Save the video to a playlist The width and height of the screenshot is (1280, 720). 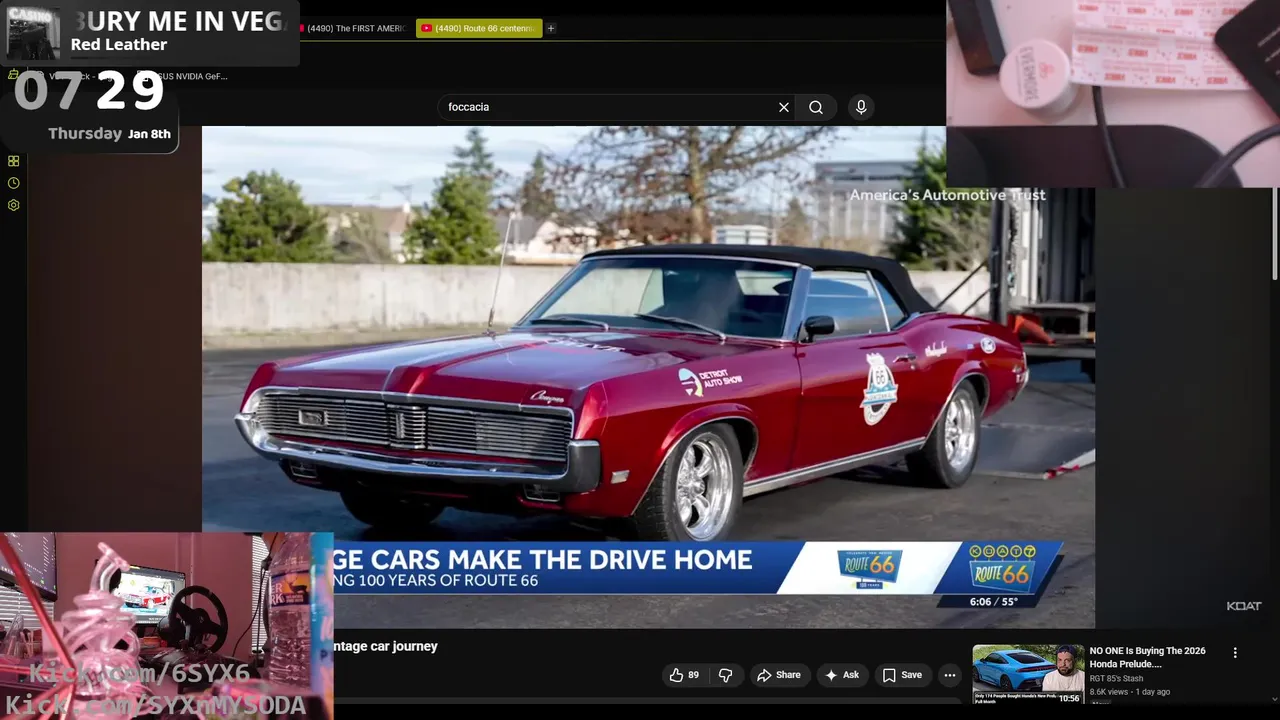tap(902, 675)
